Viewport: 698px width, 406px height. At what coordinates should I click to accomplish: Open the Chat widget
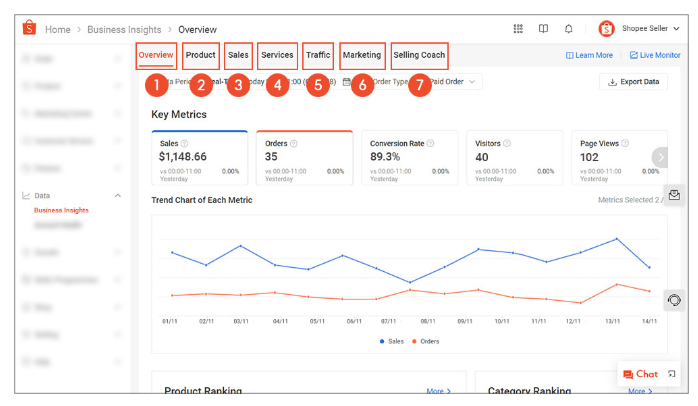(x=640, y=374)
